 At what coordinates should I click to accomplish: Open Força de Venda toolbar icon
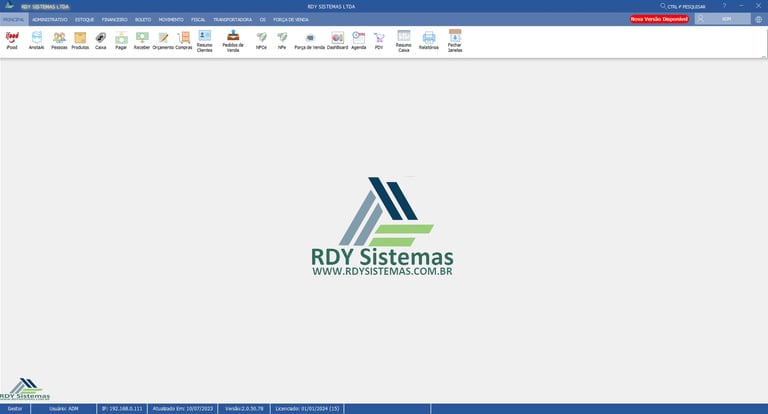310,40
